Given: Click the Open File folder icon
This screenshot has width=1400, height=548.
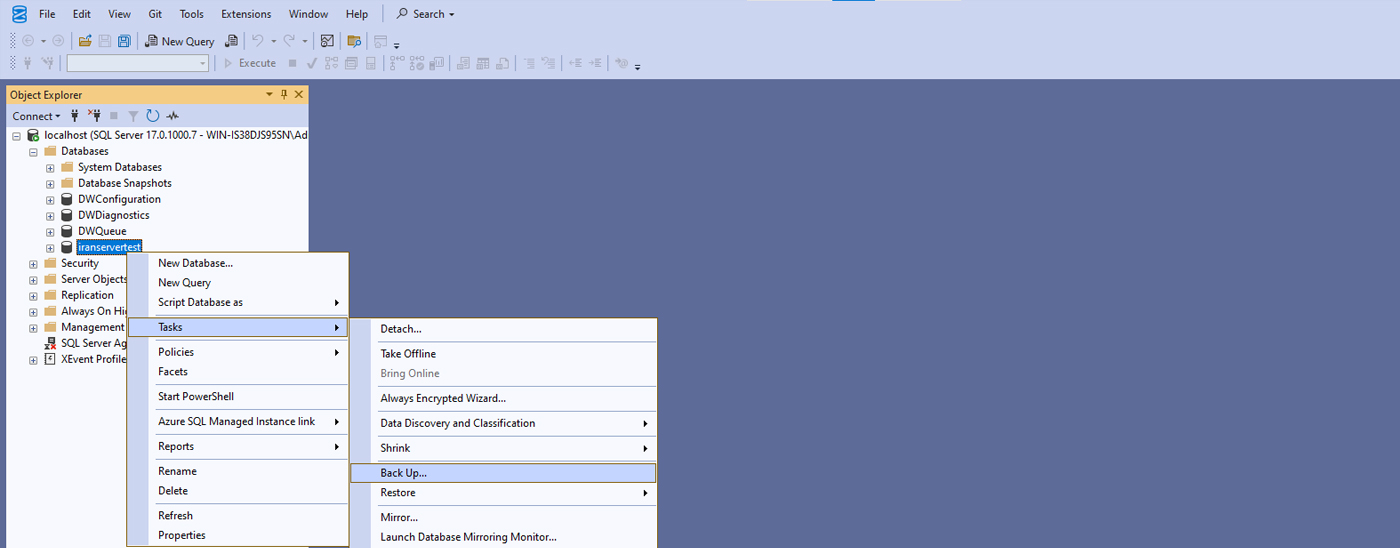Looking at the screenshot, I should tap(86, 41).
